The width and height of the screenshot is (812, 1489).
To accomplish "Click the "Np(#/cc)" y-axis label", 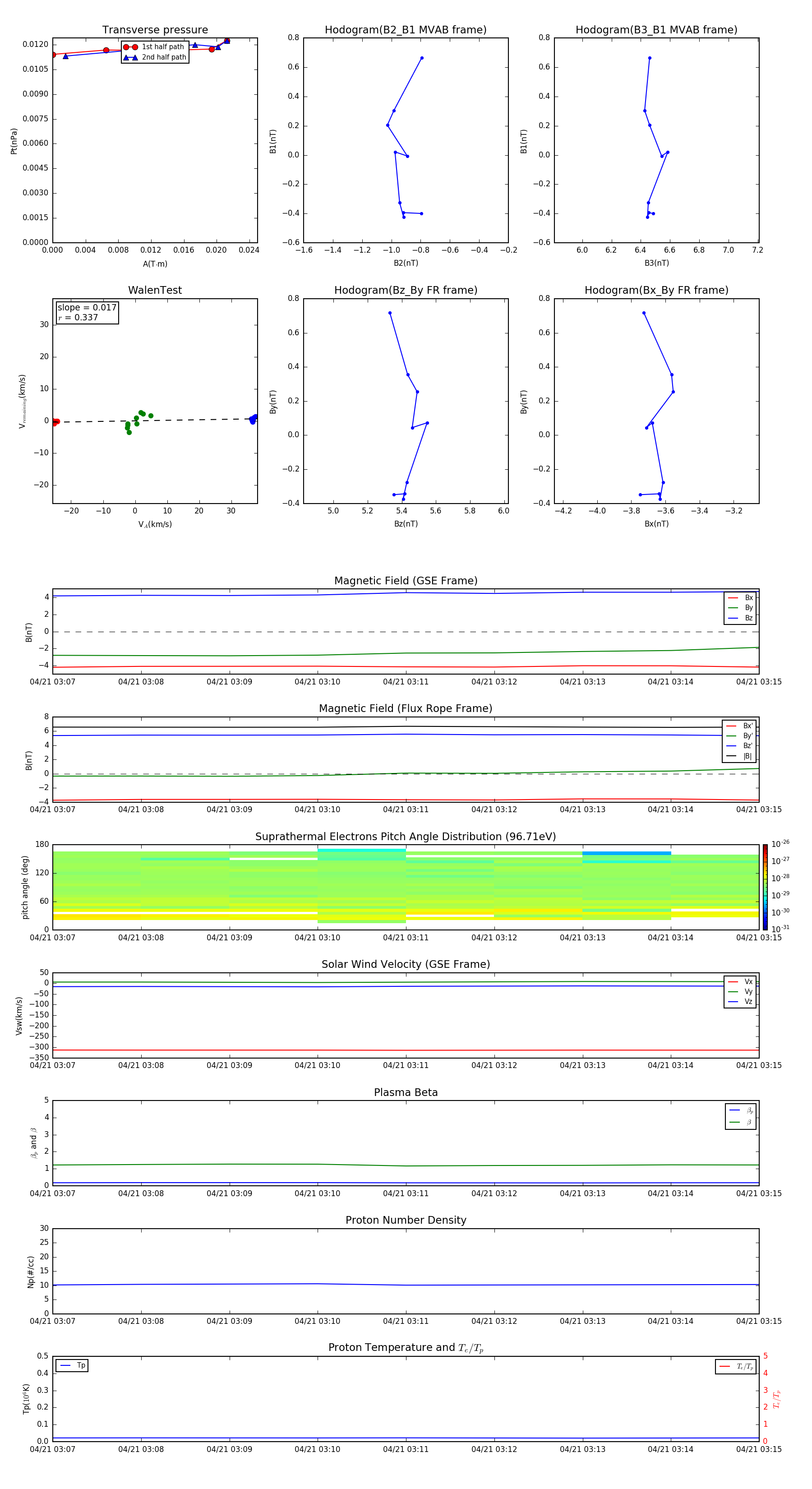I will 31,1272.
